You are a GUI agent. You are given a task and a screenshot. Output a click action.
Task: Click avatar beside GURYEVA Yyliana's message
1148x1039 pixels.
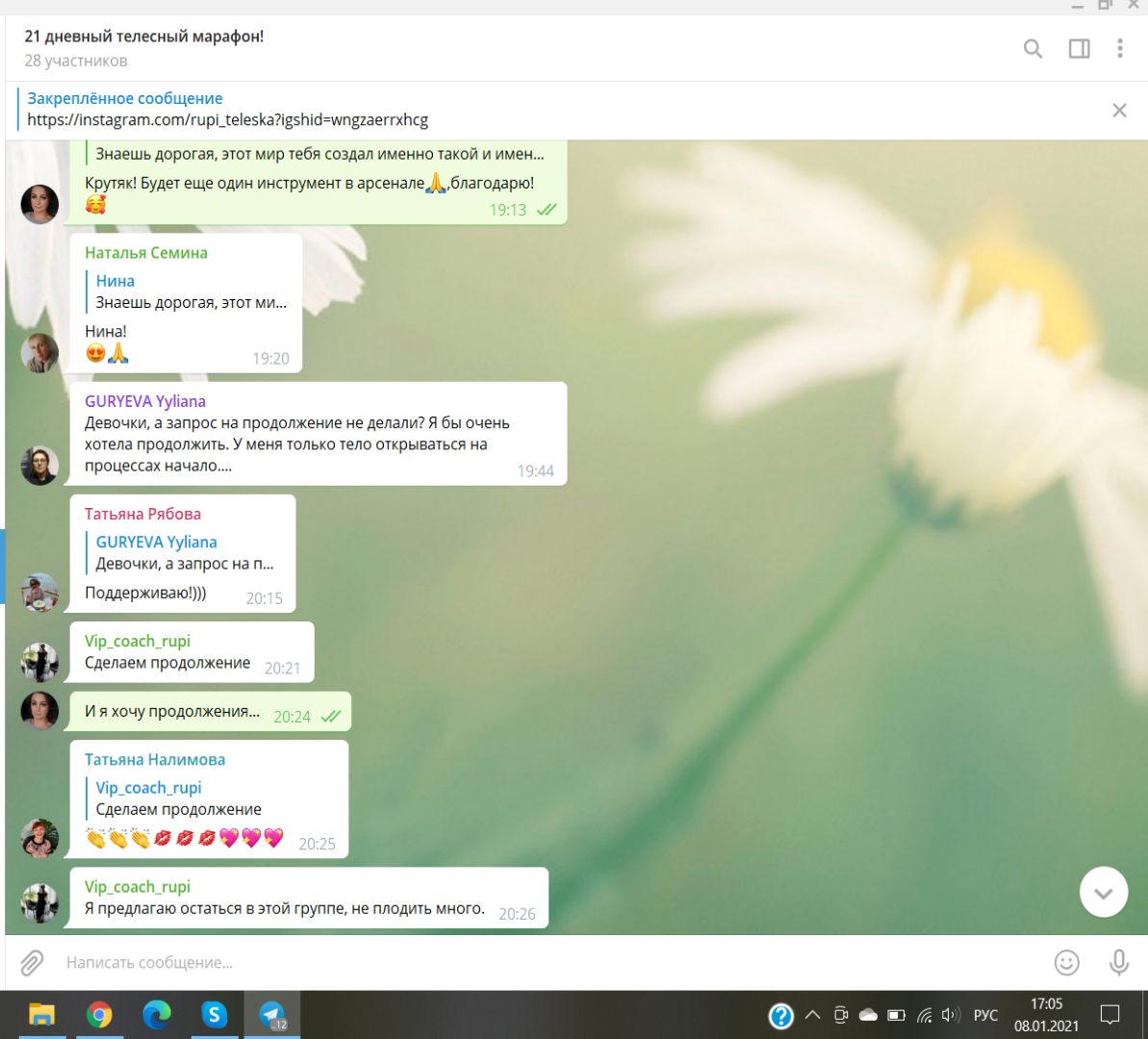tap(39, 466)
